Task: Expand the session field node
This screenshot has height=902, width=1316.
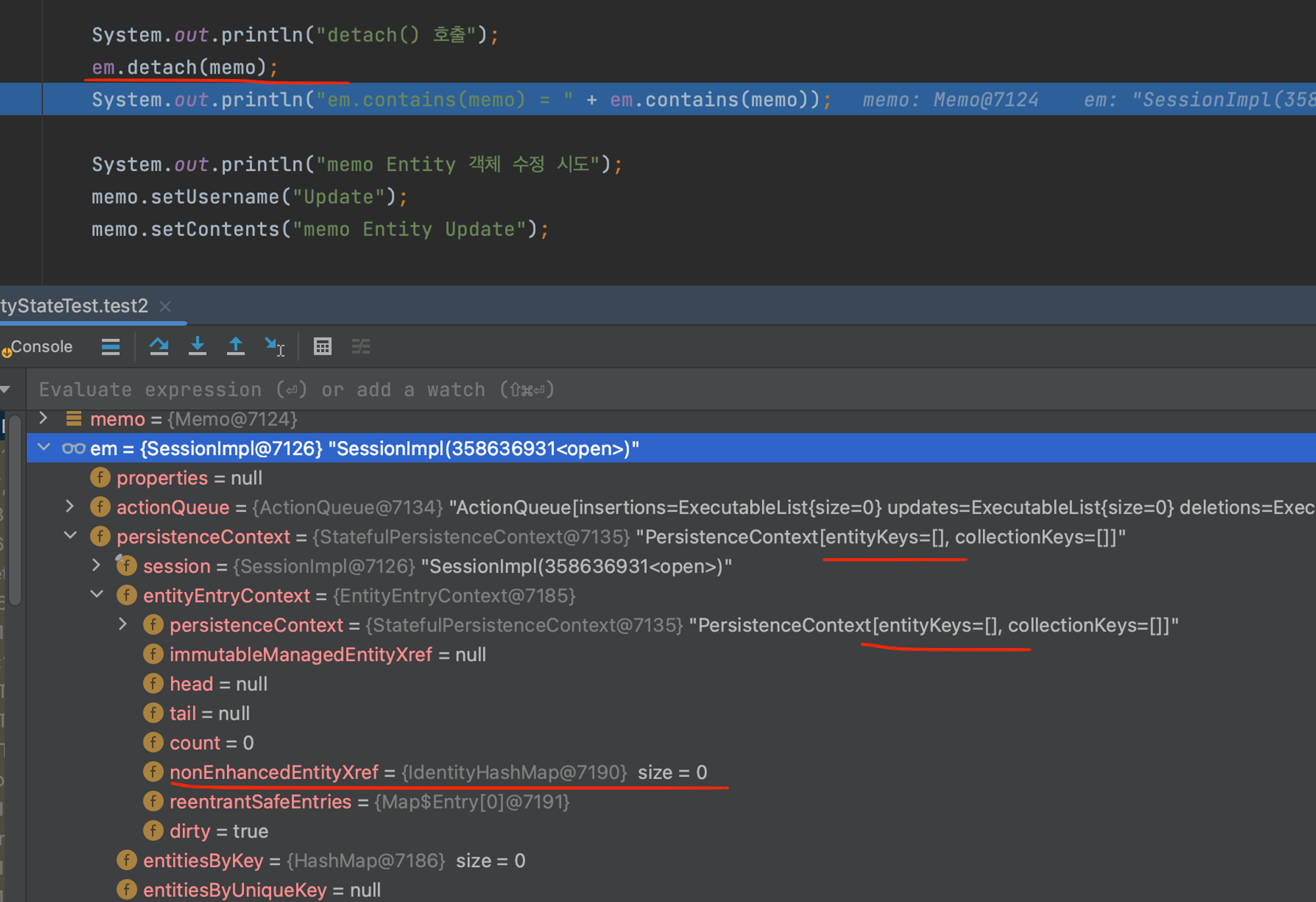Action: point(97,566)
